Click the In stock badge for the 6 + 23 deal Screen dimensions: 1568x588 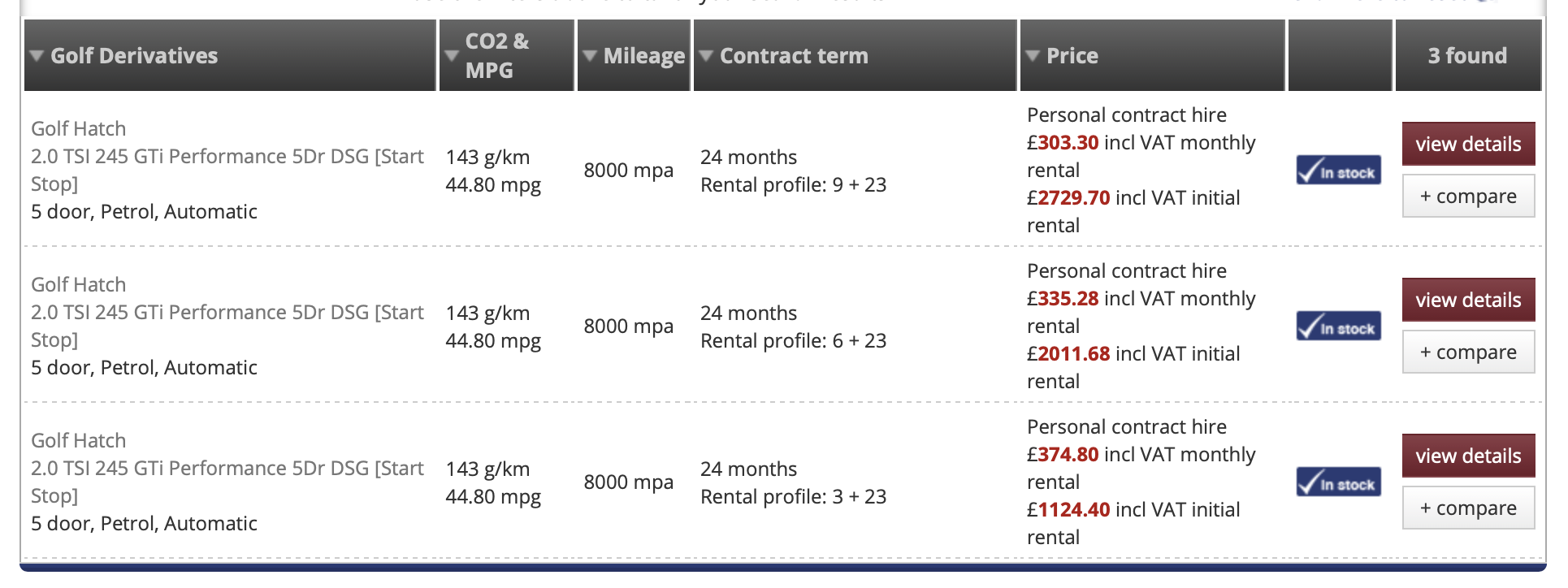(x=1338, y=326)
